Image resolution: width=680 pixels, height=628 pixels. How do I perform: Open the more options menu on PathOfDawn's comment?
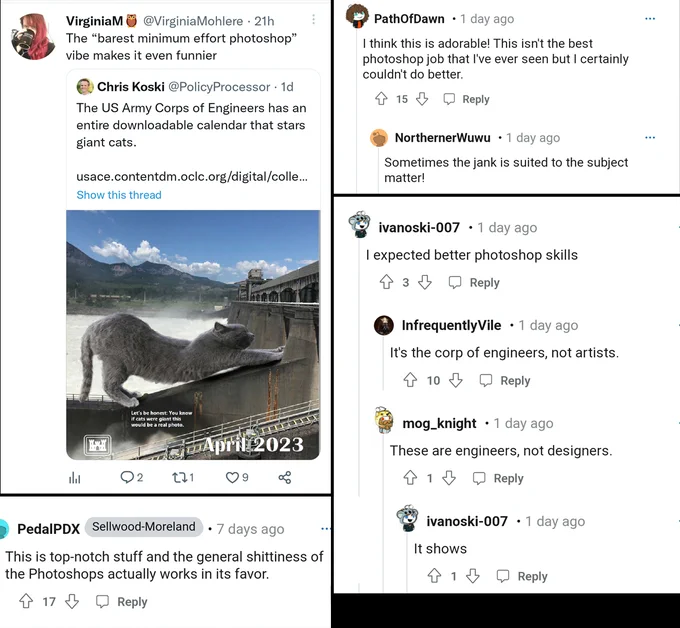(650, 19)
